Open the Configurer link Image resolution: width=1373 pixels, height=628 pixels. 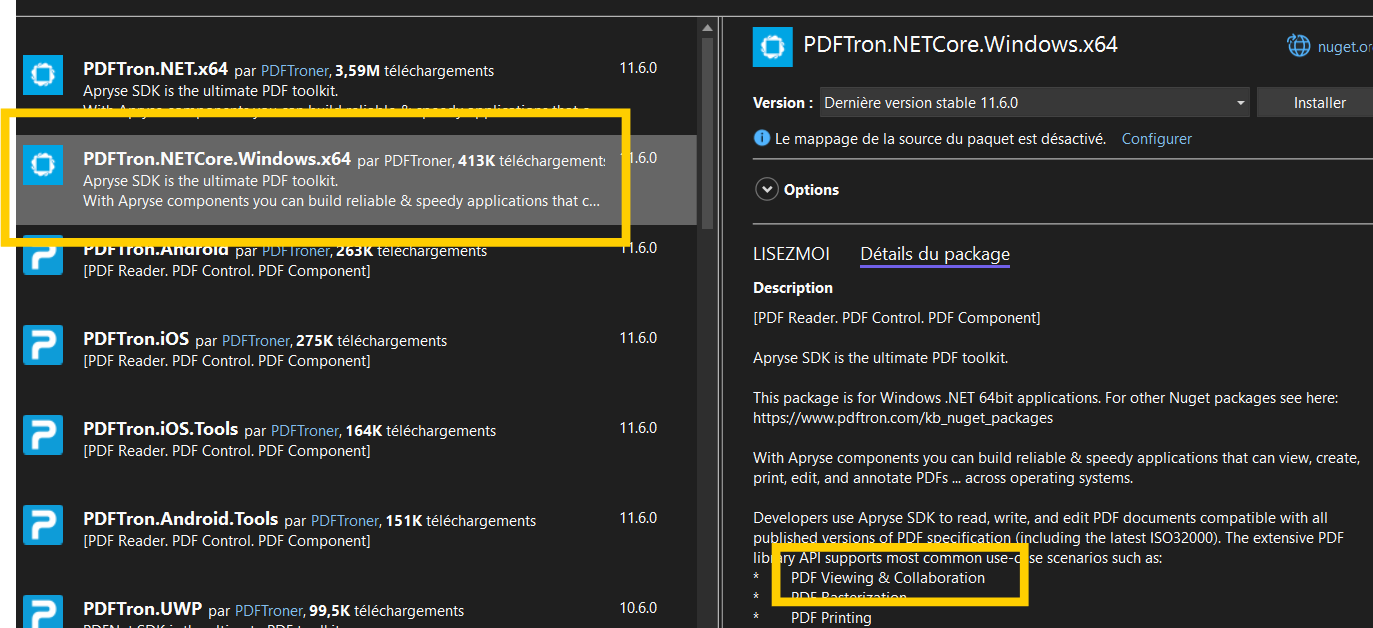(1156, 139)
